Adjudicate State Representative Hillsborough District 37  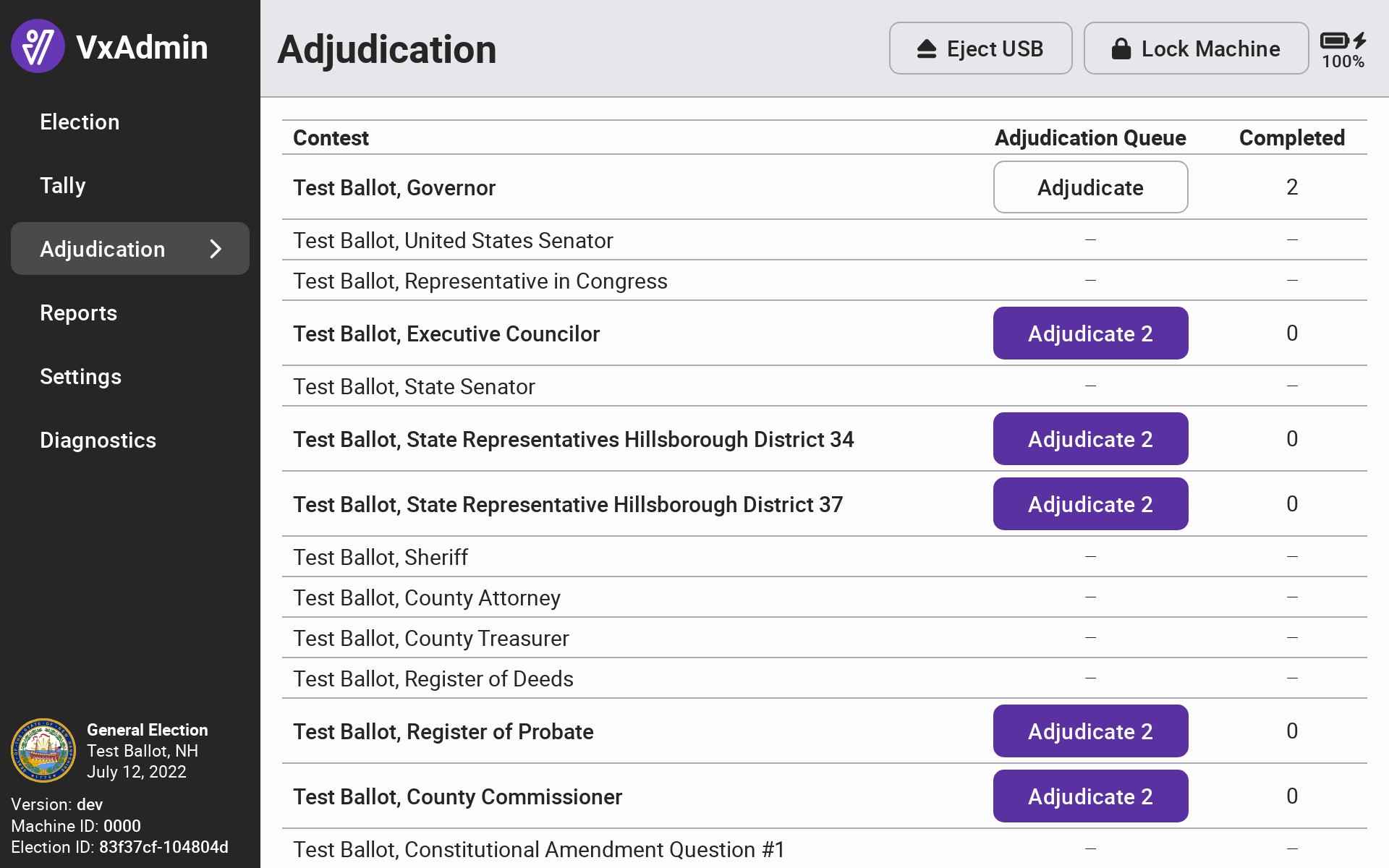pyautogui.click(x=1090, y=504)
